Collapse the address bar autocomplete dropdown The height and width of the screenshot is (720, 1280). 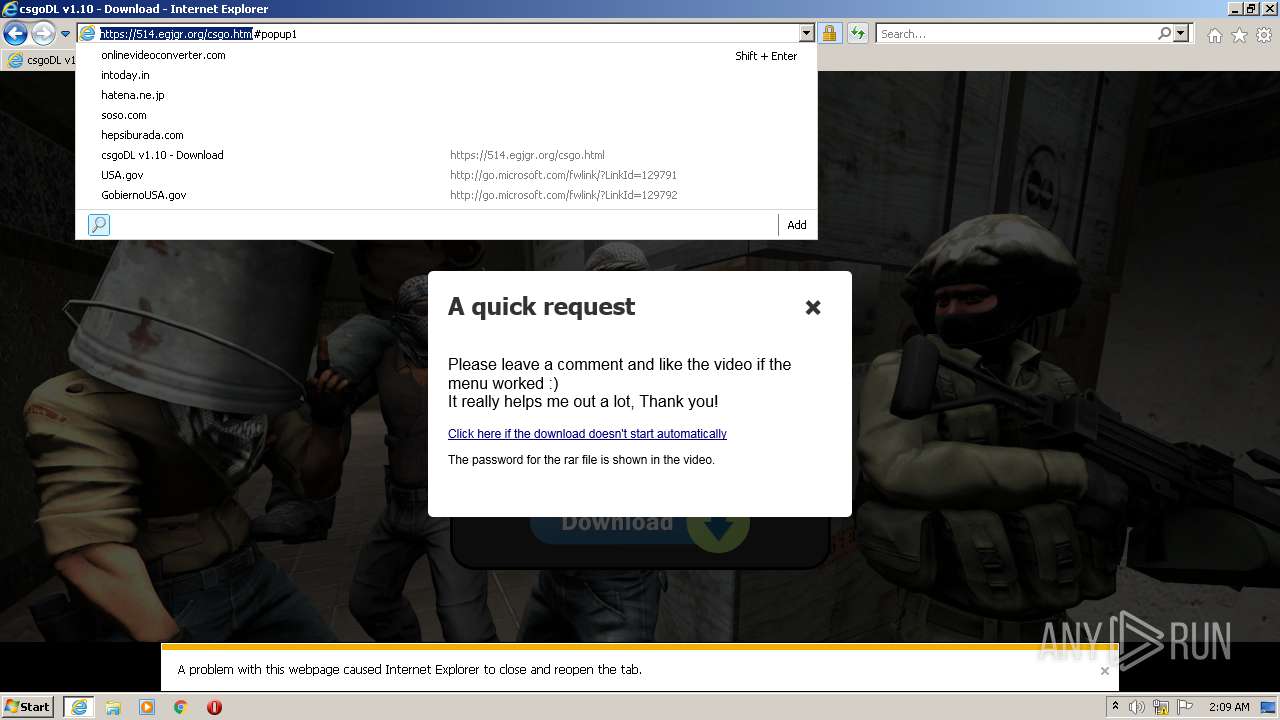click(x=807, y=34)
